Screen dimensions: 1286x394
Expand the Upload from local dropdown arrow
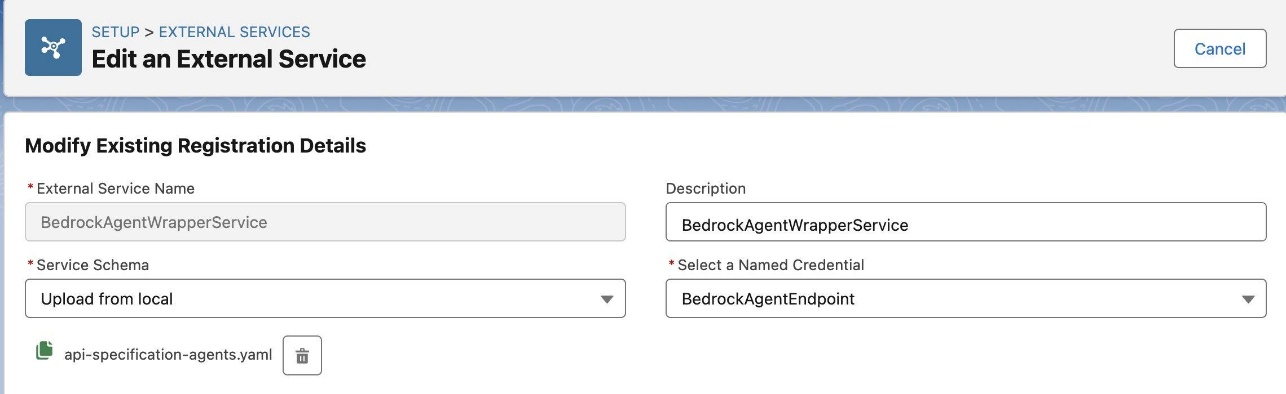tap(606, 299)
